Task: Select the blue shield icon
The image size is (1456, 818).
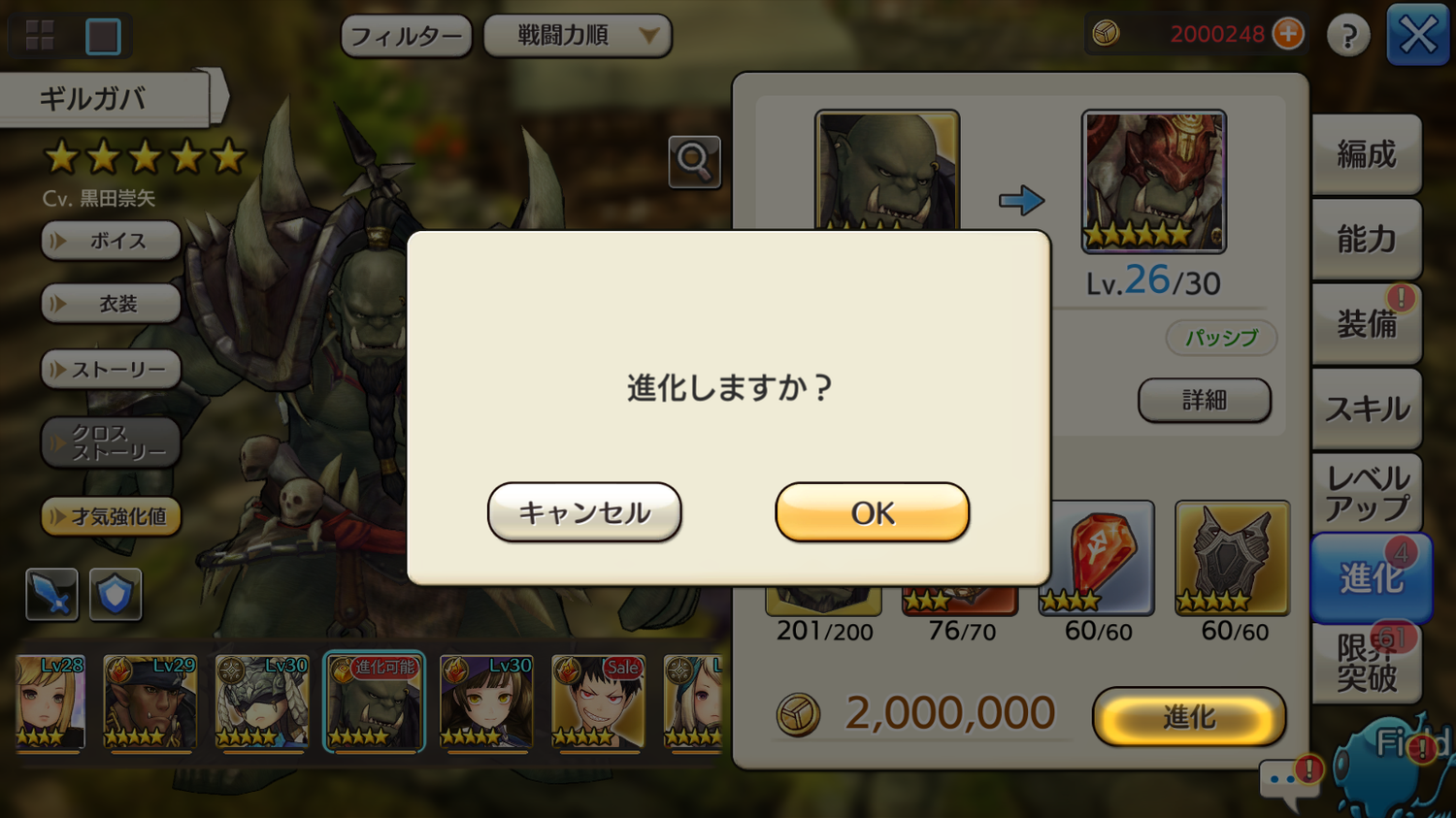Action: [x=116, y=594]
